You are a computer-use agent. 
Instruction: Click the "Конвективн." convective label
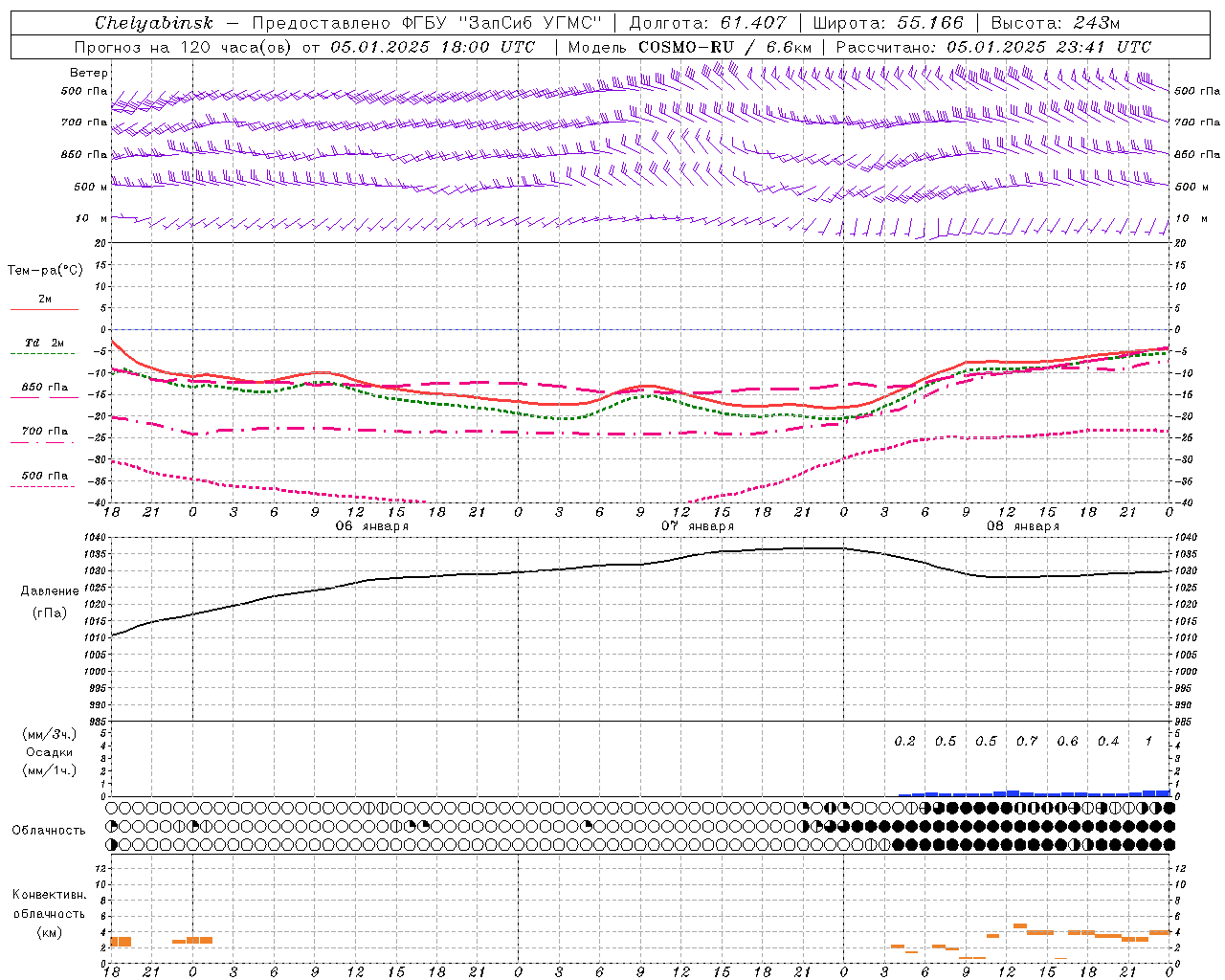pos(50,895)
